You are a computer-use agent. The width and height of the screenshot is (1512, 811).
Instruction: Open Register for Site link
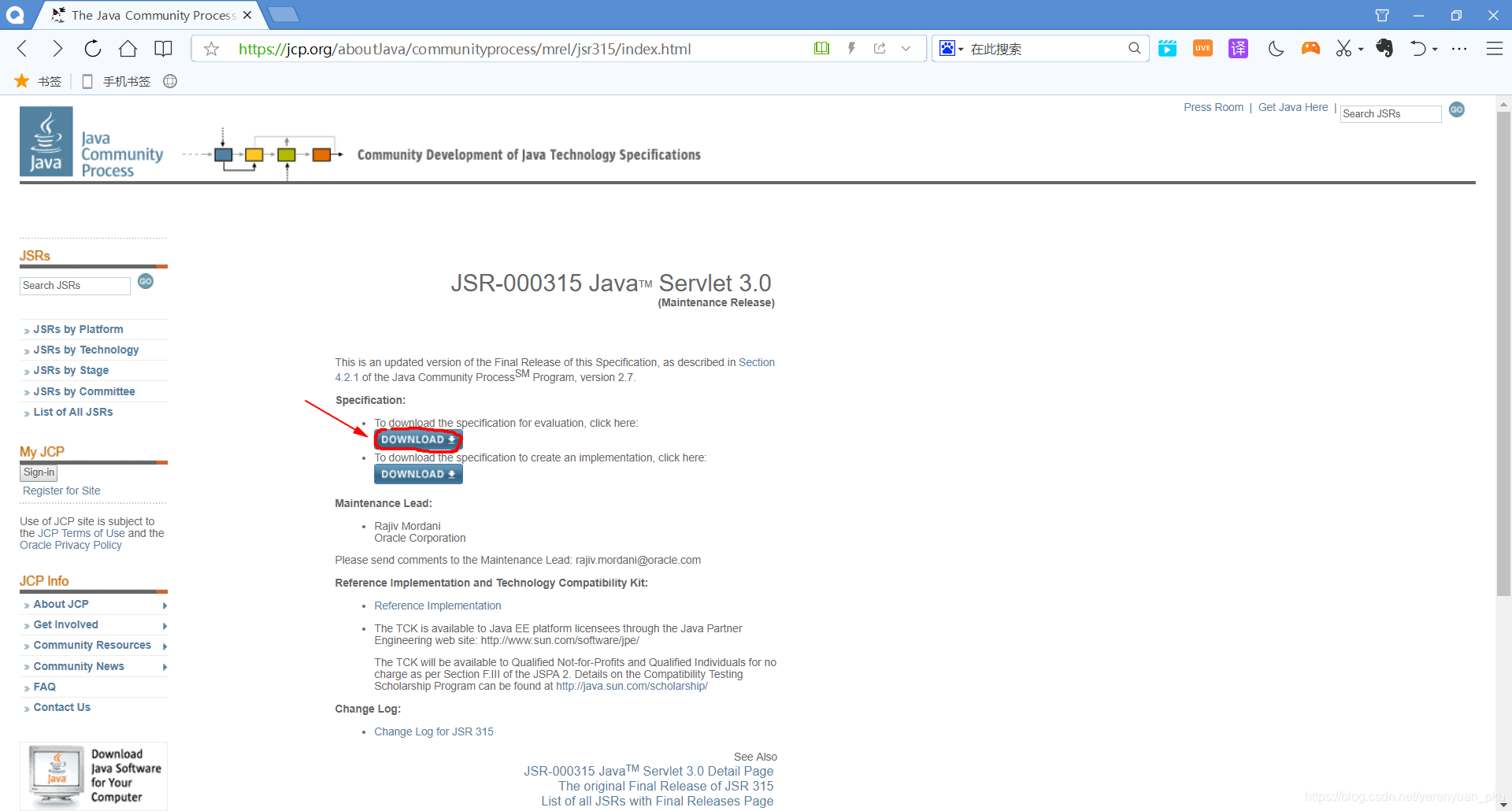click(x=61, y=491)
